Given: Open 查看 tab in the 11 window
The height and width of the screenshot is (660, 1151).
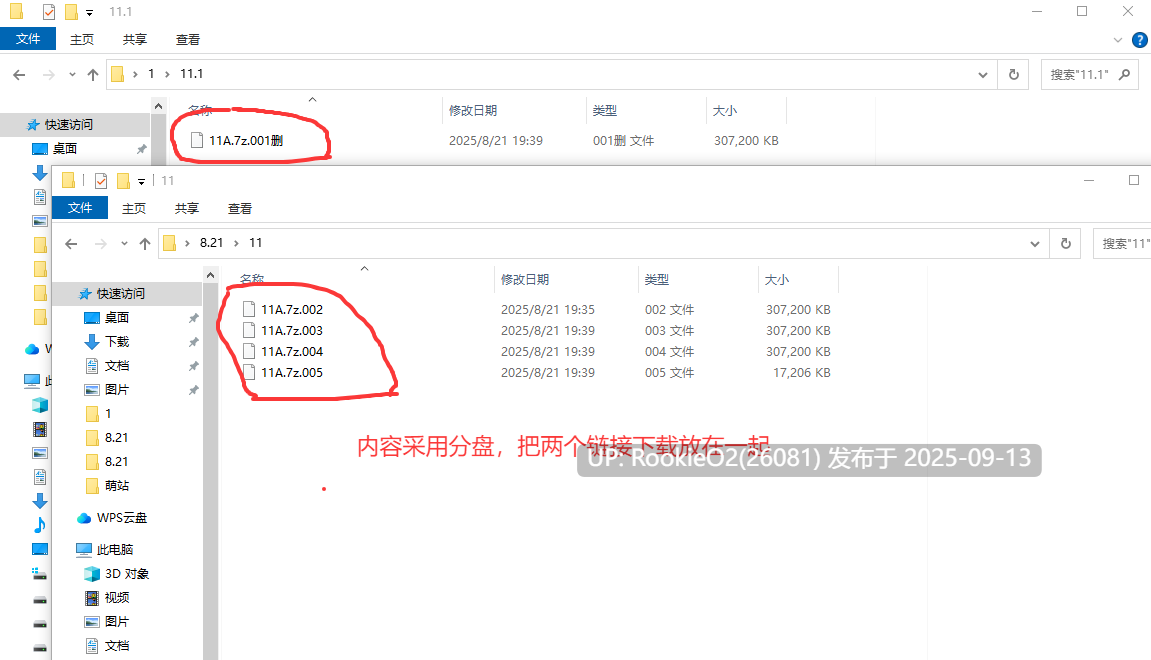Looking at the screenshot, I should (x=239, y=208).
